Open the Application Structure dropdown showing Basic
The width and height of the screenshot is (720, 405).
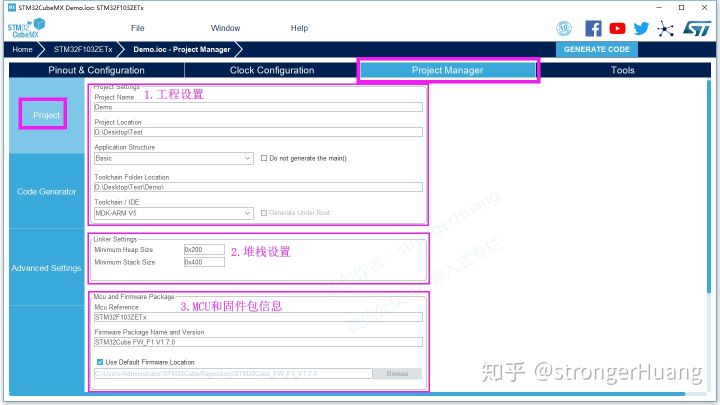174,158
